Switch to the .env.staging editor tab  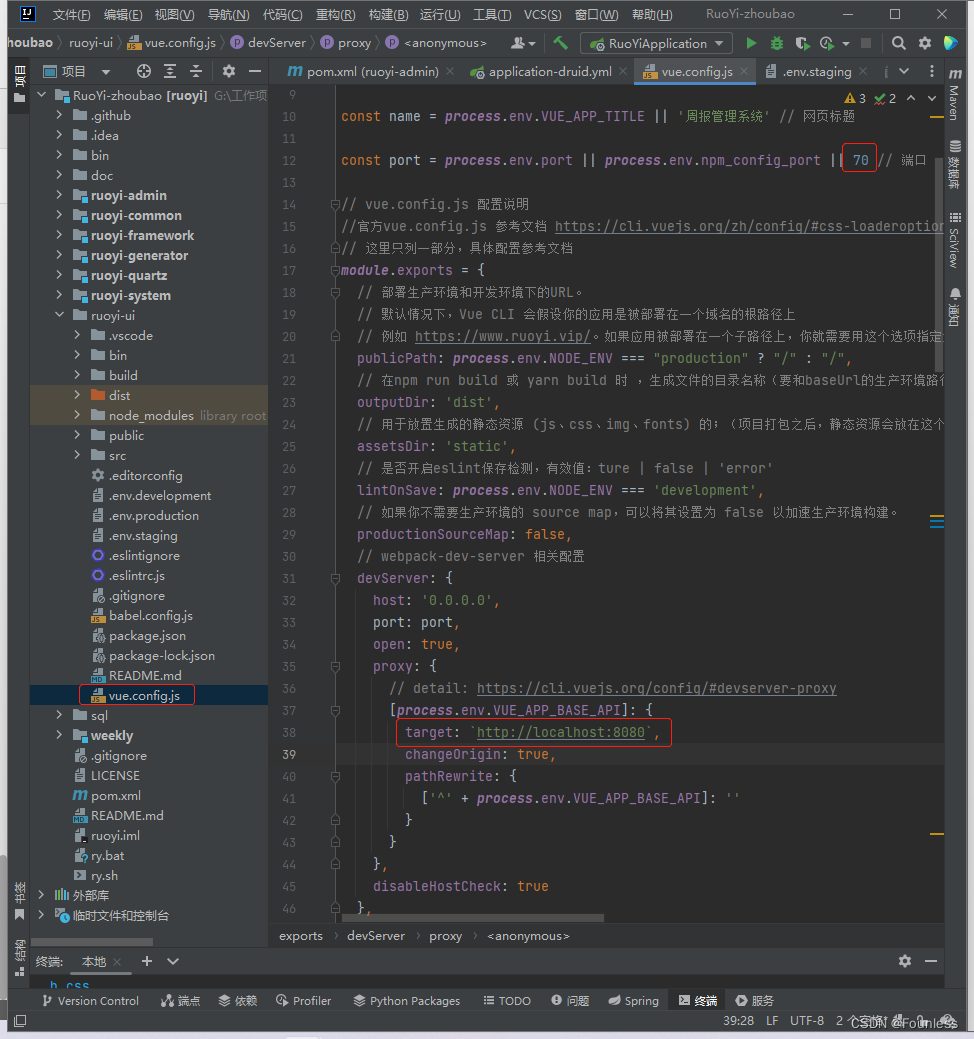tap(816, 72)
